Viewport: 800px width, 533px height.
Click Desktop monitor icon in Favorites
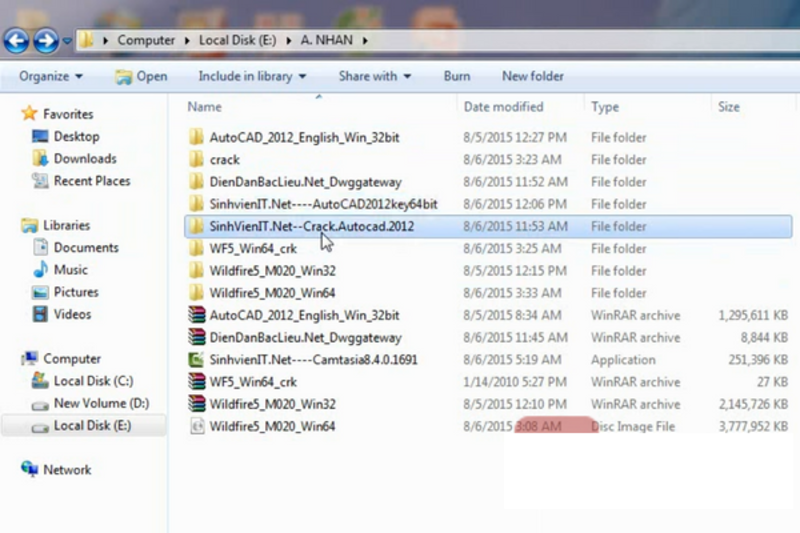click(x=40, y=136)
